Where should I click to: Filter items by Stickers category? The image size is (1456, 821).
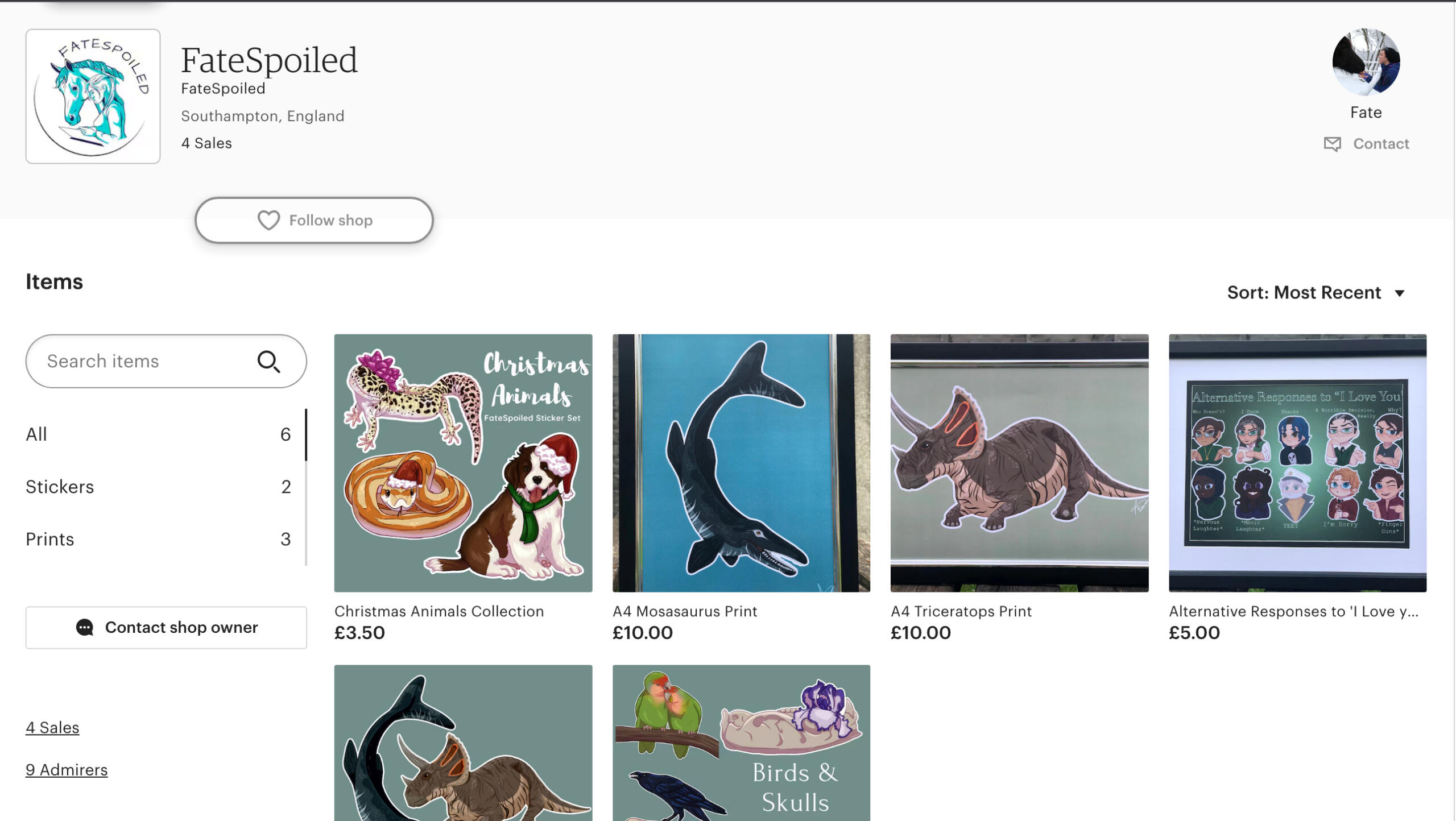[60, 487]
